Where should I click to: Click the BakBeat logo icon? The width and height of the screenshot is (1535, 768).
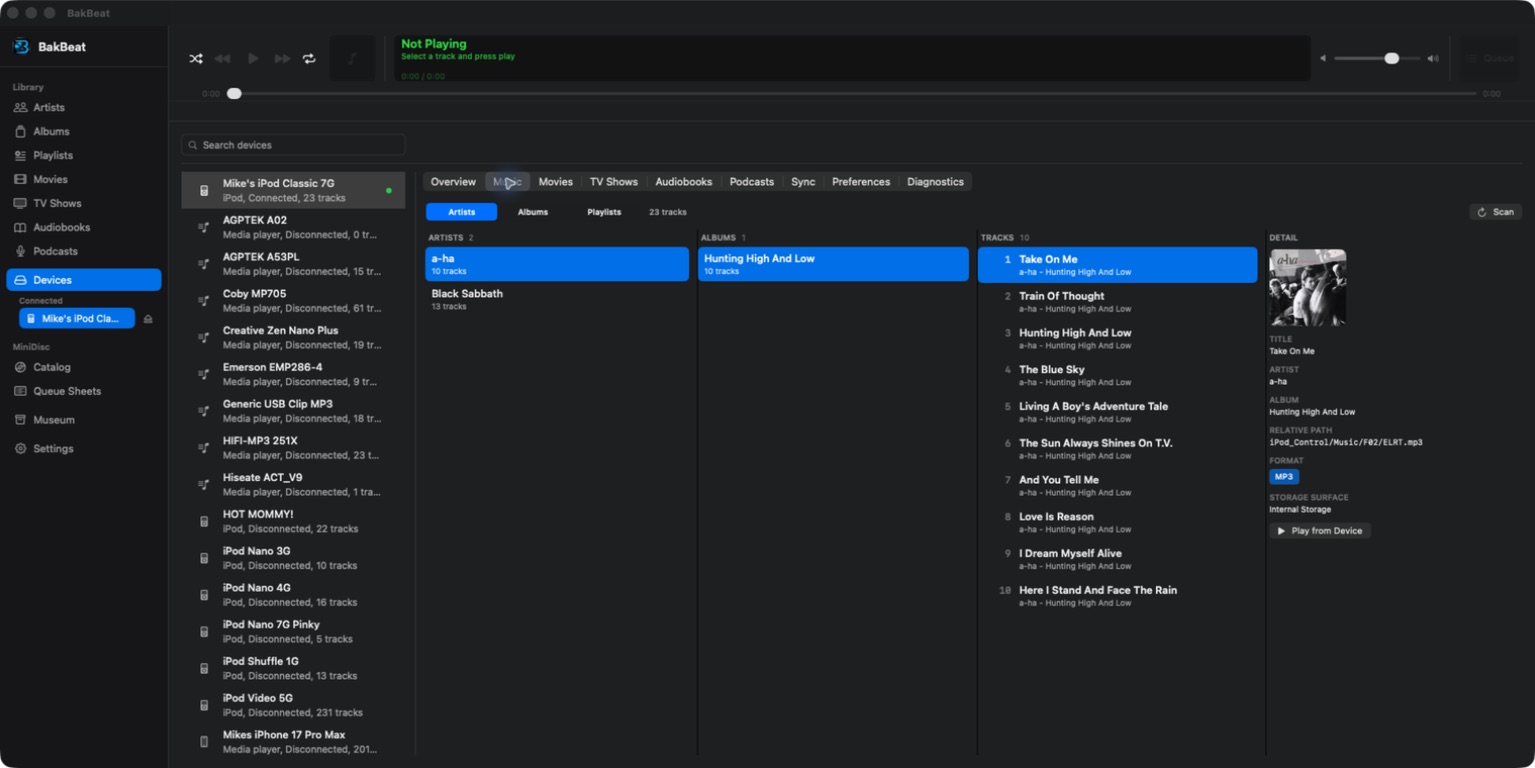pyautogui.click(x=21, y=46)
